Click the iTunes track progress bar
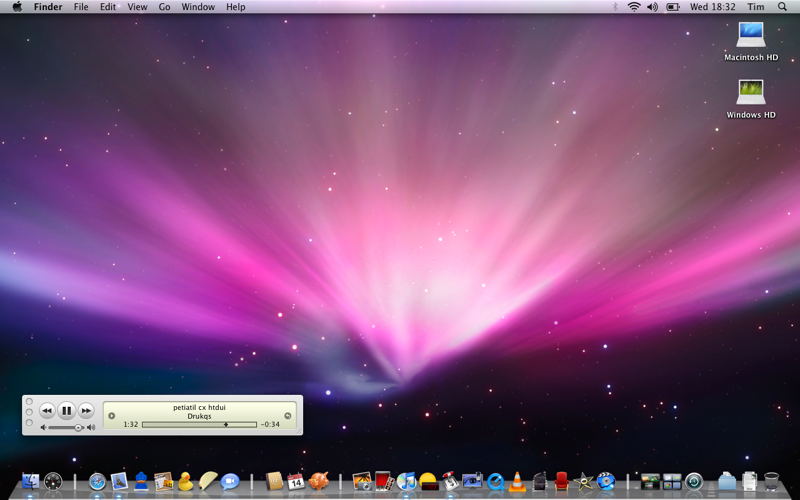The width and height of the screenshot is (800, 500). click(x=199, y=424)
